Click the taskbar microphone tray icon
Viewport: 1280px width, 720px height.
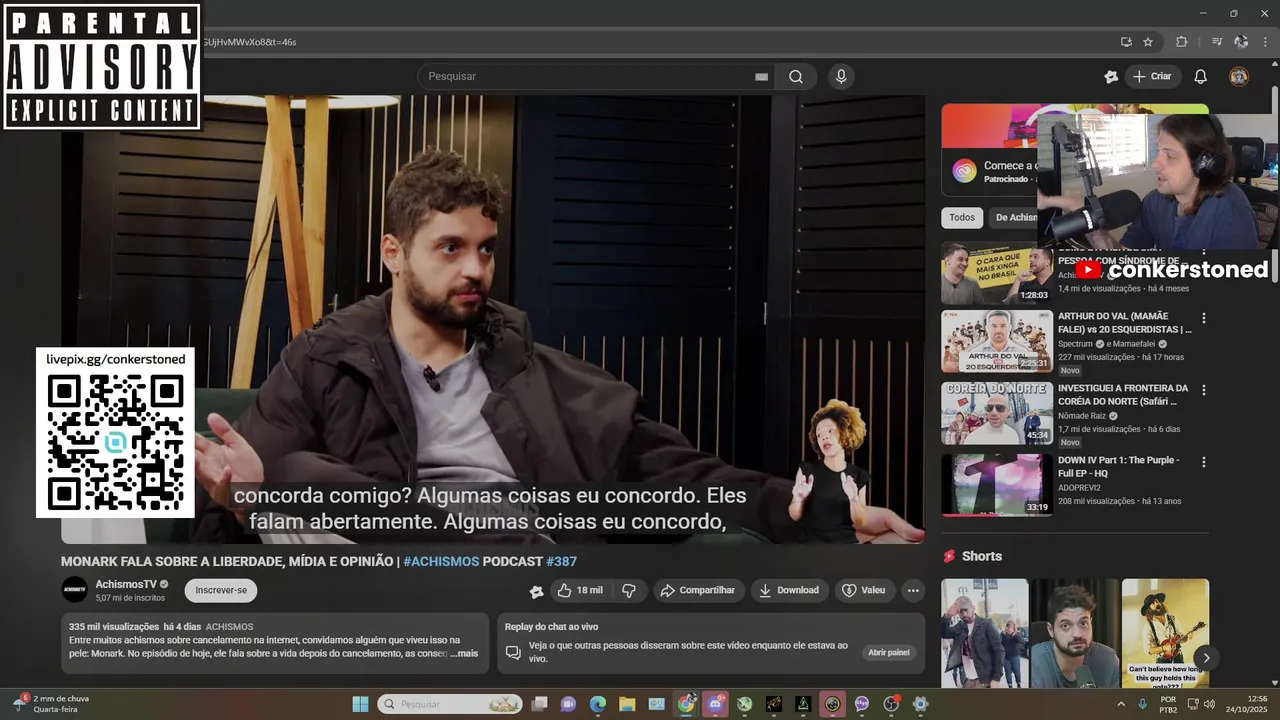1142,704
